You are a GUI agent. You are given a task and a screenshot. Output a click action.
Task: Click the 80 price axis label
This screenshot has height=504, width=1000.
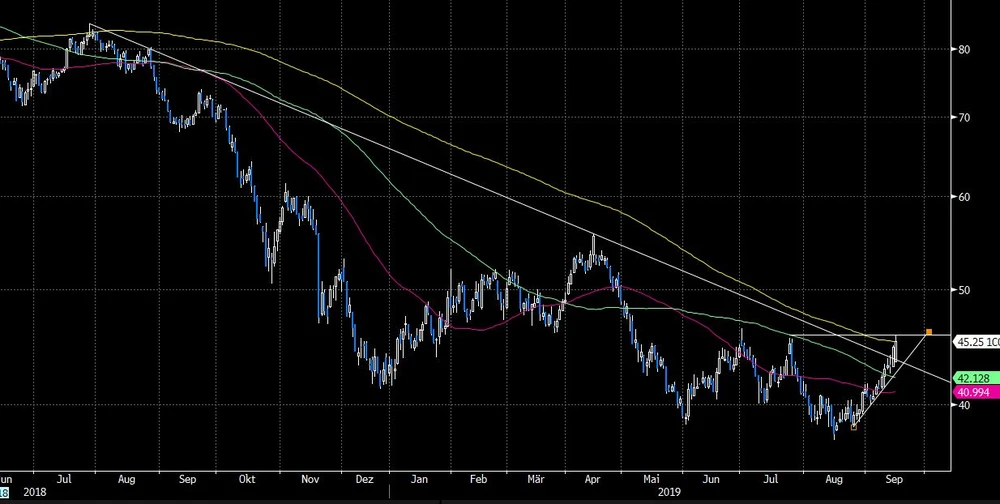[964, 50]
